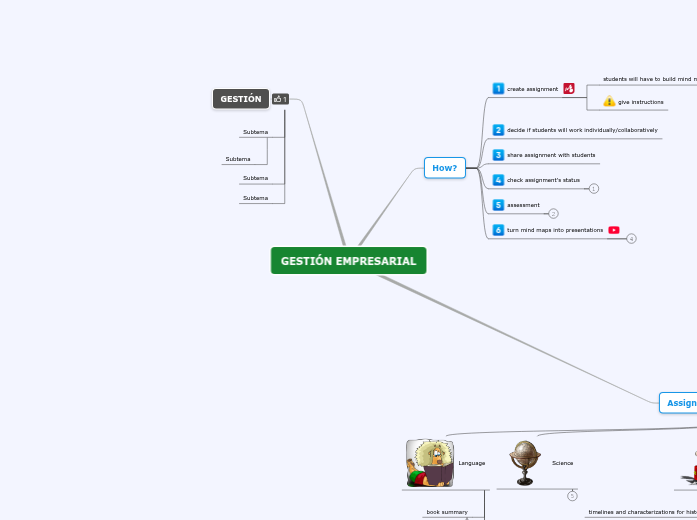Image resolution: width=697 pixels, height=520 pixels.
Task: Click the reading cartoon Language image
Action: tap(430, 464)
